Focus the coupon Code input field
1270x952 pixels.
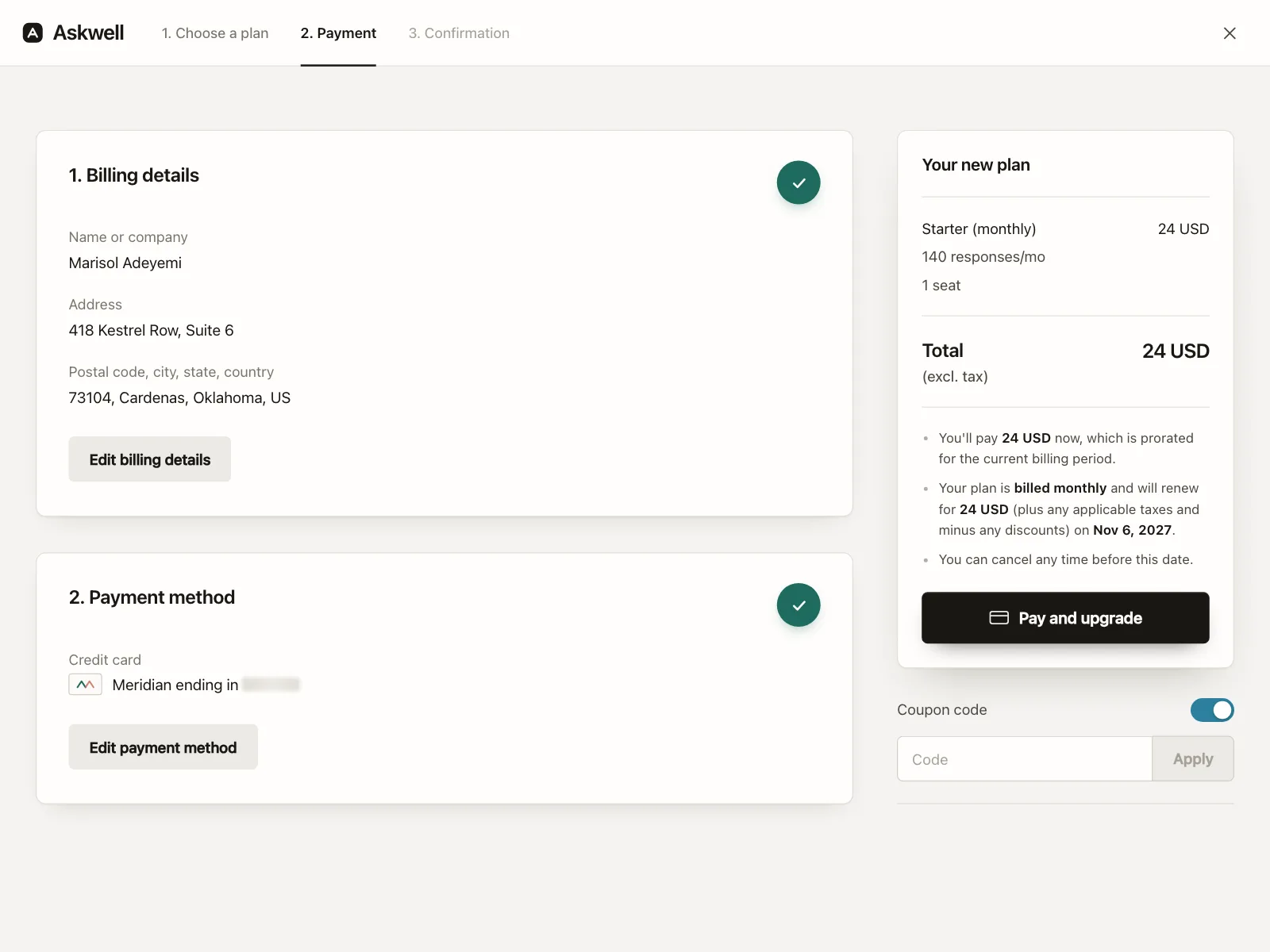click(x=1025, y=759)
